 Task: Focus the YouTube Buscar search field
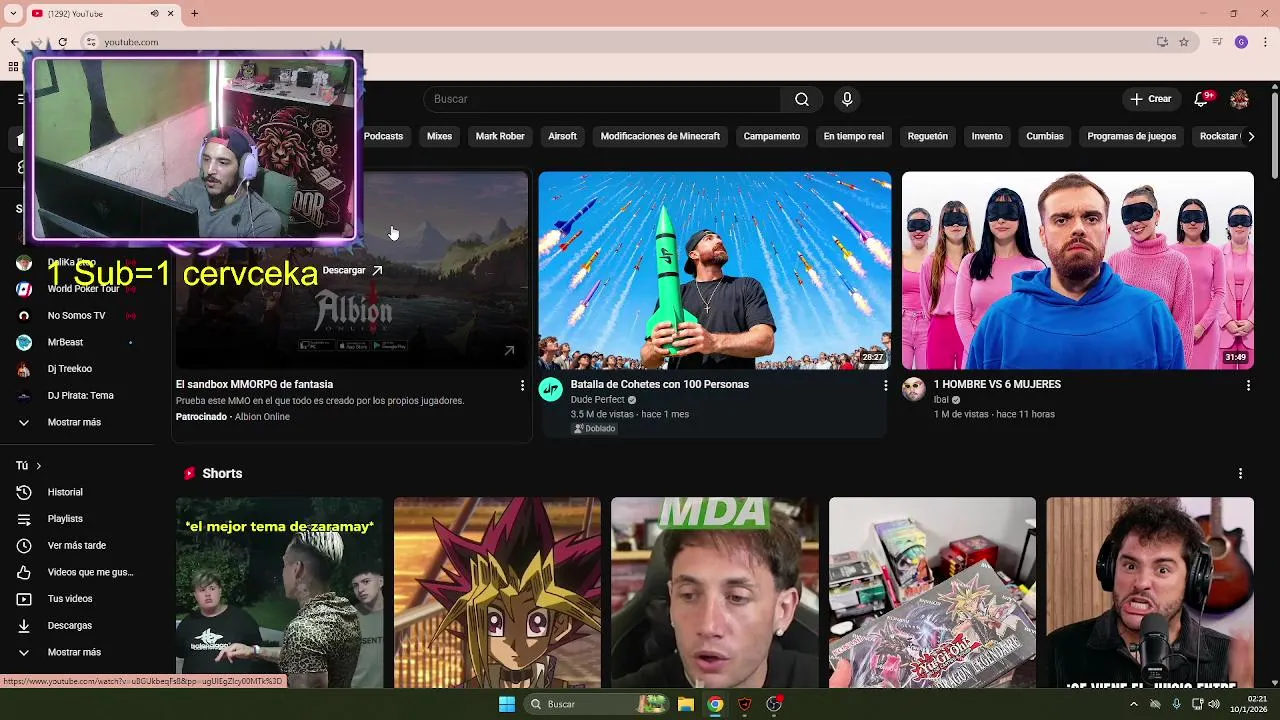point(602,99)
